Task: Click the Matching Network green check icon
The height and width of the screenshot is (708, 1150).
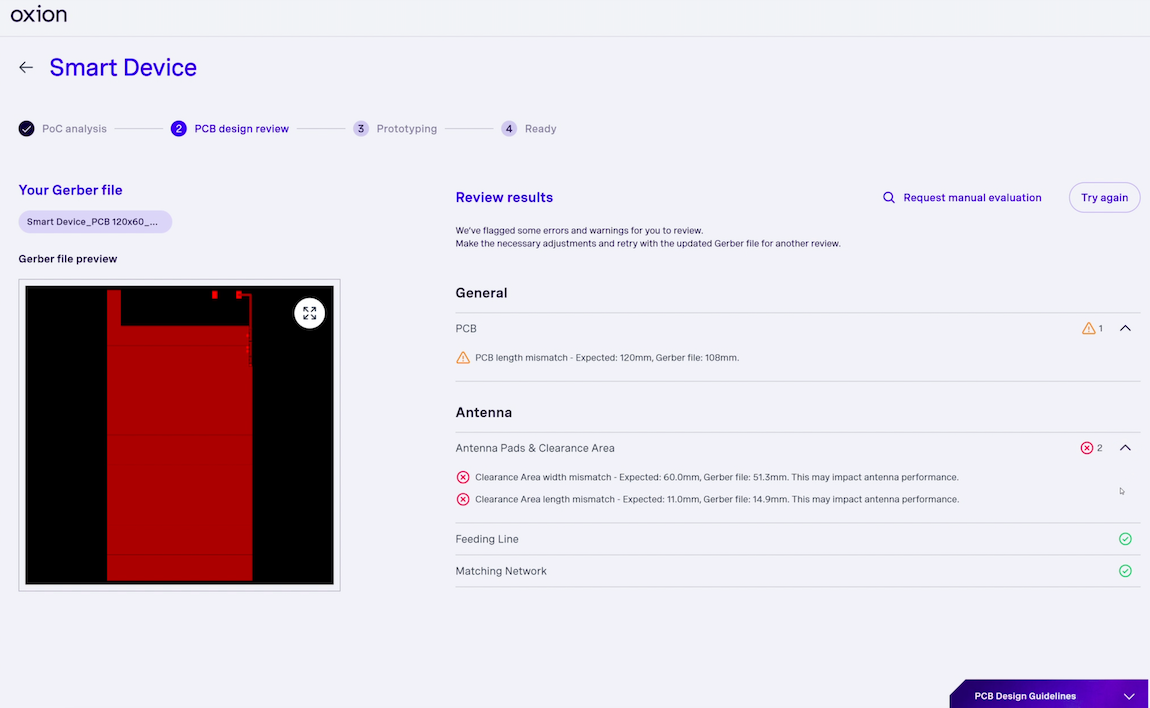Action: [1125, 571]
